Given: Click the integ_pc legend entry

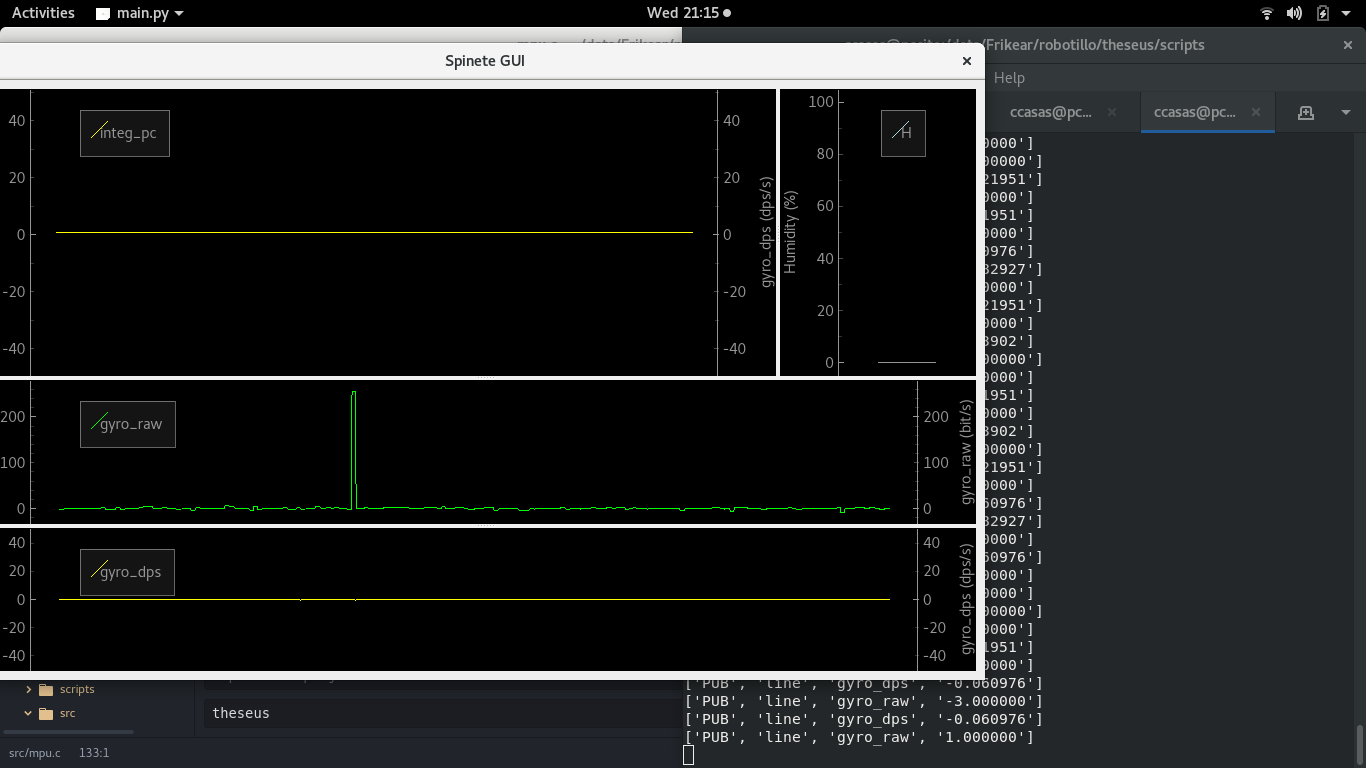Looking at the screenshot, I should tap(125, 133).
